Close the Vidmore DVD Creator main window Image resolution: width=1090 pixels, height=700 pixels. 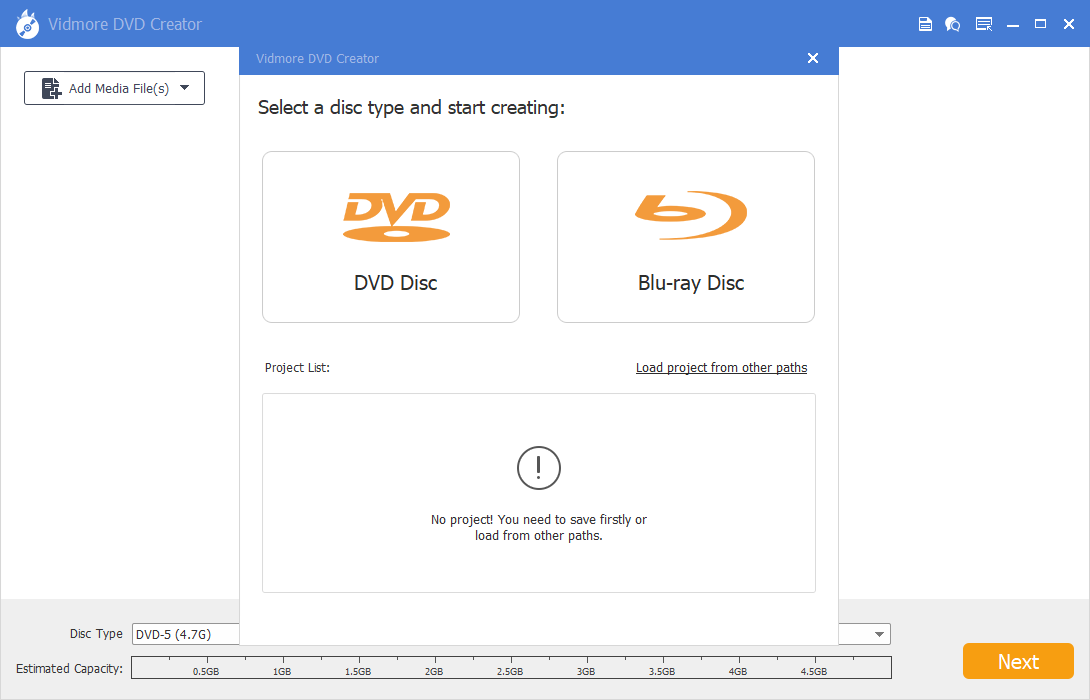[x=1069, y=24]
